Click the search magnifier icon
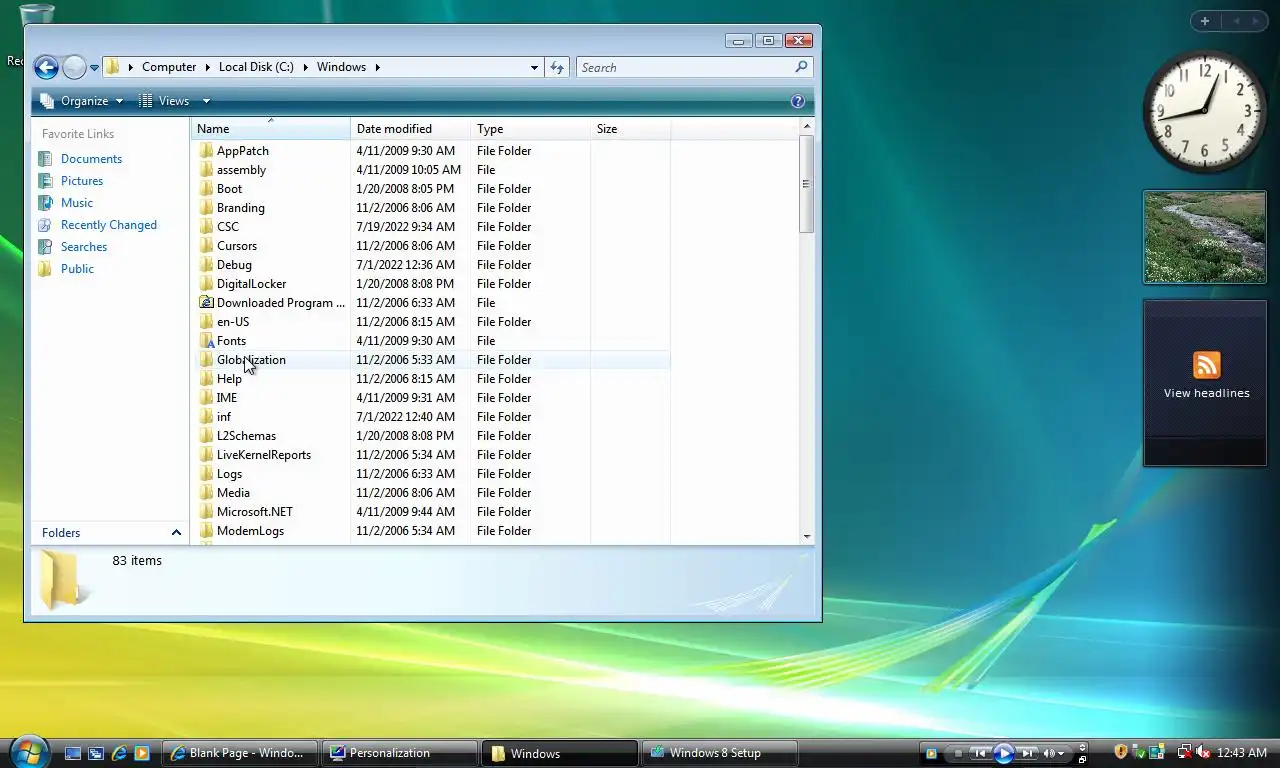Screen dimensions: 1280x768 [x=801, y=67]
